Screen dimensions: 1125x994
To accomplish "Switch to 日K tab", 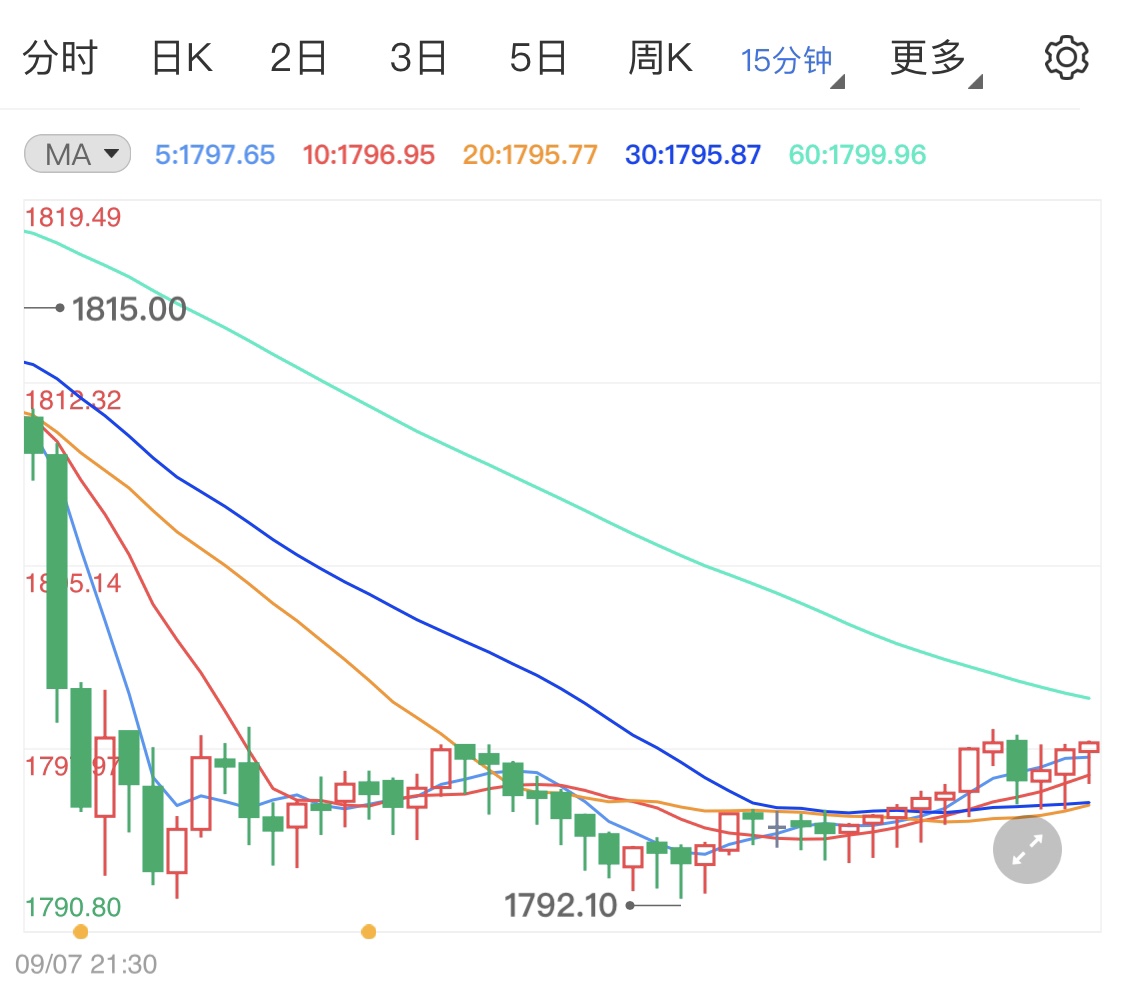I will coord(182,58).
